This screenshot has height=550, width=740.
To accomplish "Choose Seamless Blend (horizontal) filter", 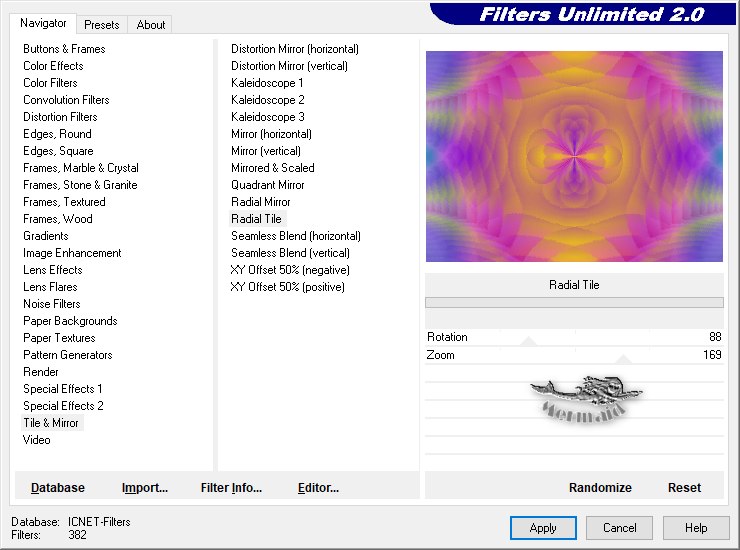I will pos(296,236).
